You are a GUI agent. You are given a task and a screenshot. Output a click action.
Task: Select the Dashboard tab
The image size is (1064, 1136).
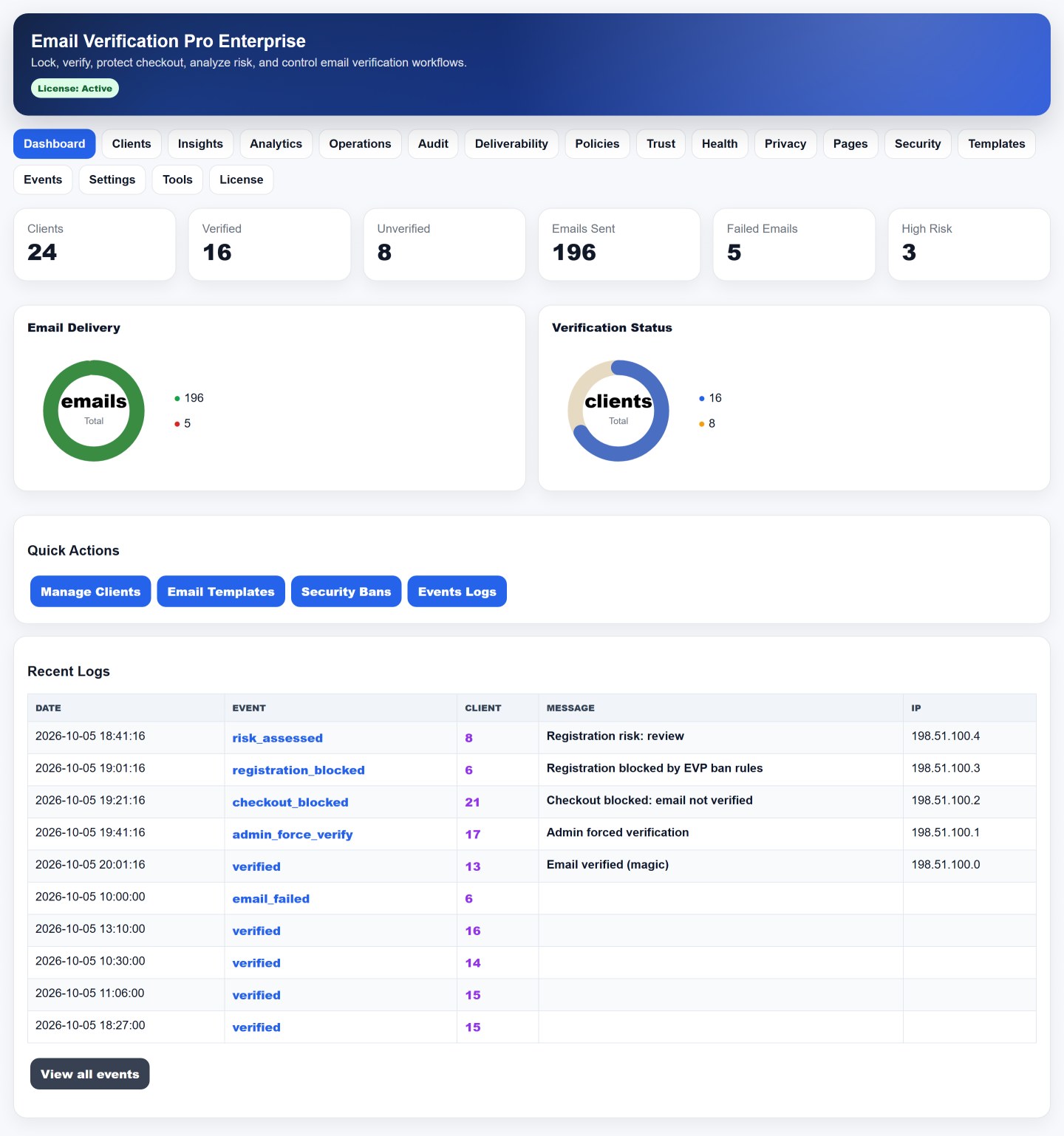(x=55, y=144)
